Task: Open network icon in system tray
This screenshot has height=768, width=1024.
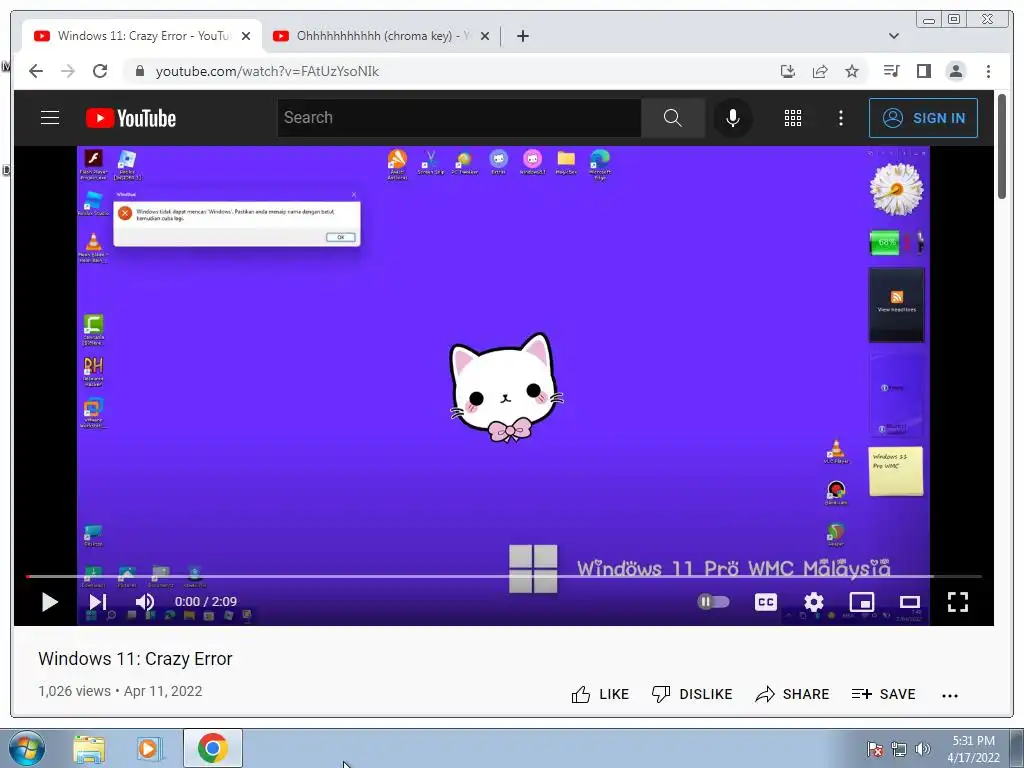Action: 899,749
